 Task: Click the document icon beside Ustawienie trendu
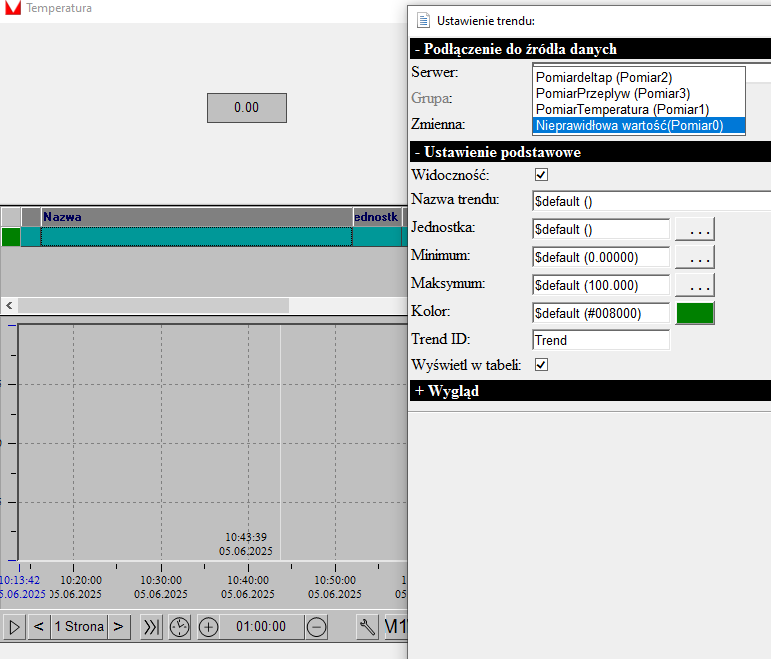[x=423, y=20]
